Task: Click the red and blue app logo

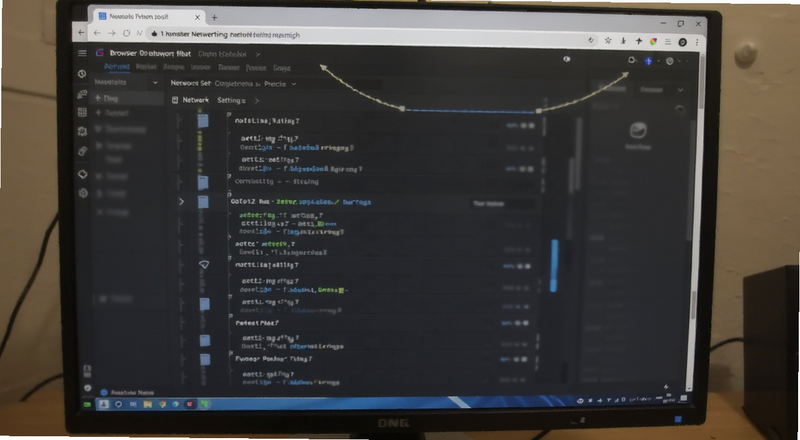Action: tap(100, 53)
